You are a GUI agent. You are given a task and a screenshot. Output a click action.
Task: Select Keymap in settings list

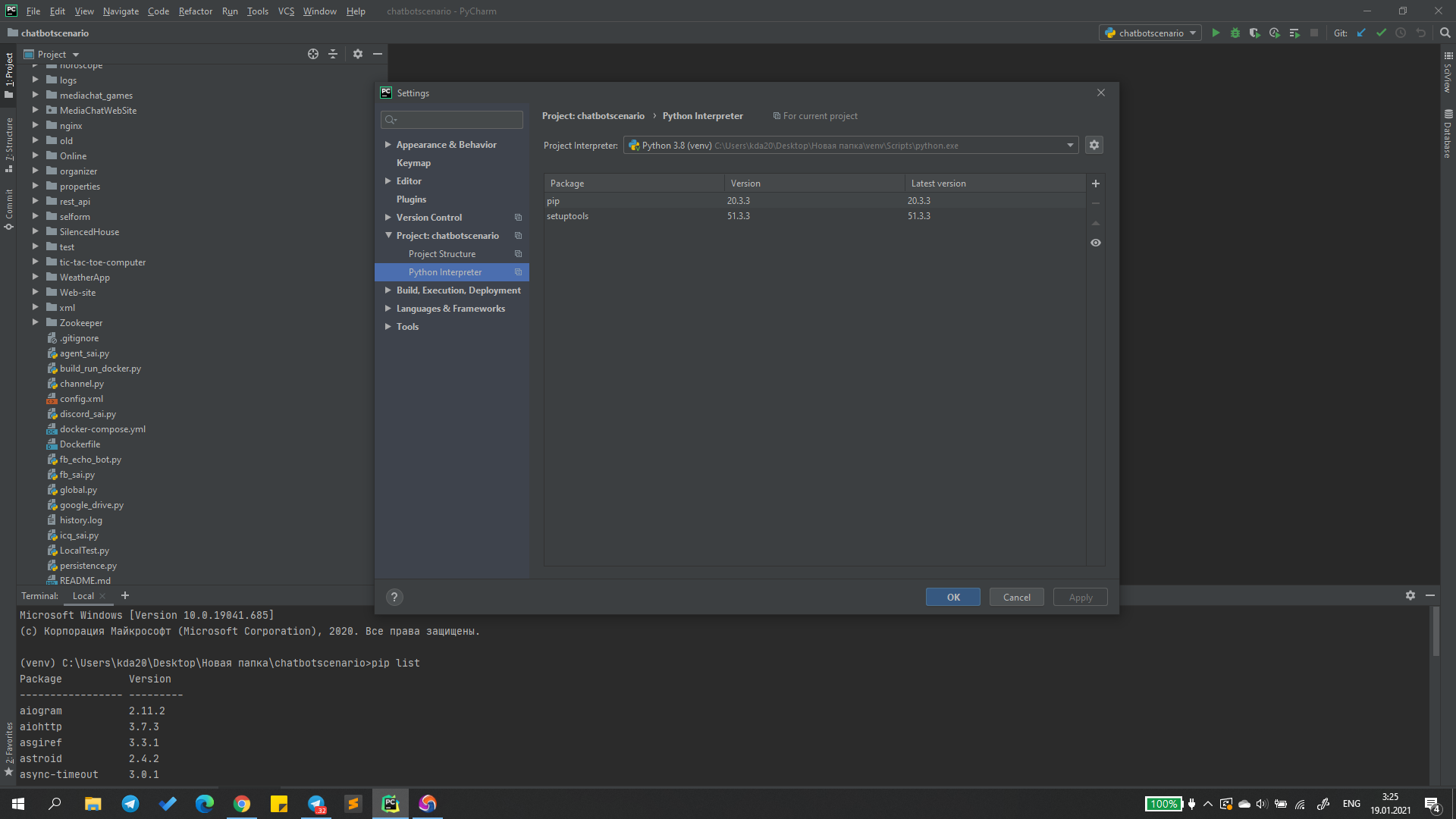[413, 162]
